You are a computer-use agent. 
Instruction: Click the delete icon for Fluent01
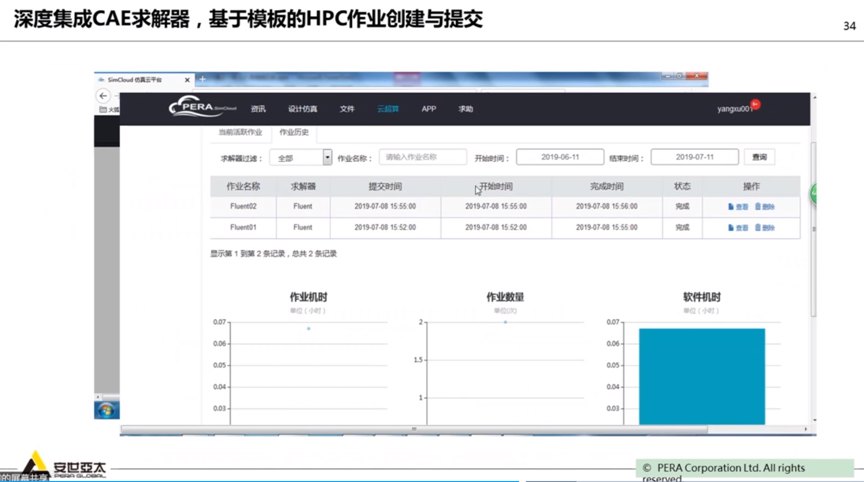764,228
